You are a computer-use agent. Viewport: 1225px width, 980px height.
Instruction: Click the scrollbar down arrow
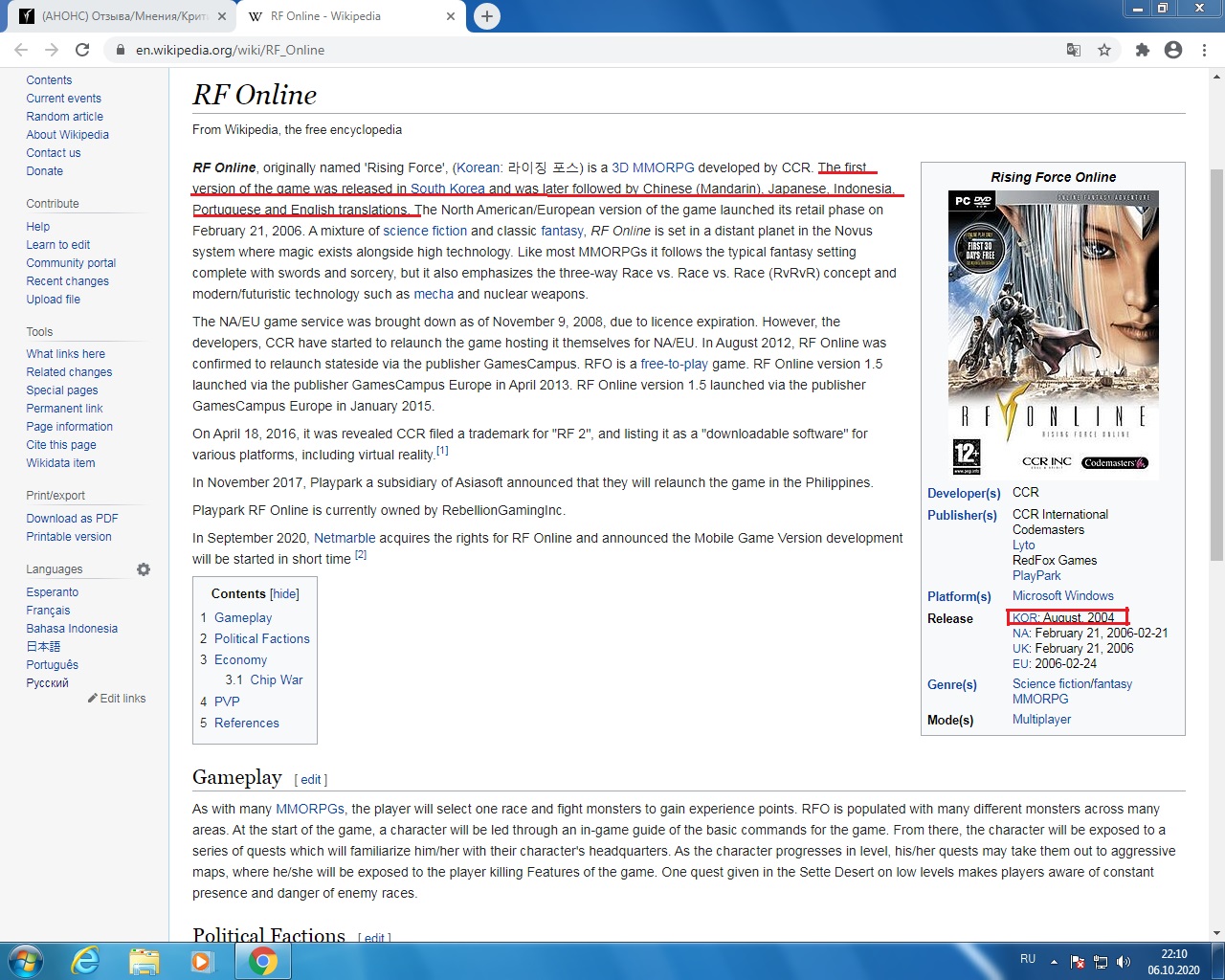click(x=1216, y=932)
